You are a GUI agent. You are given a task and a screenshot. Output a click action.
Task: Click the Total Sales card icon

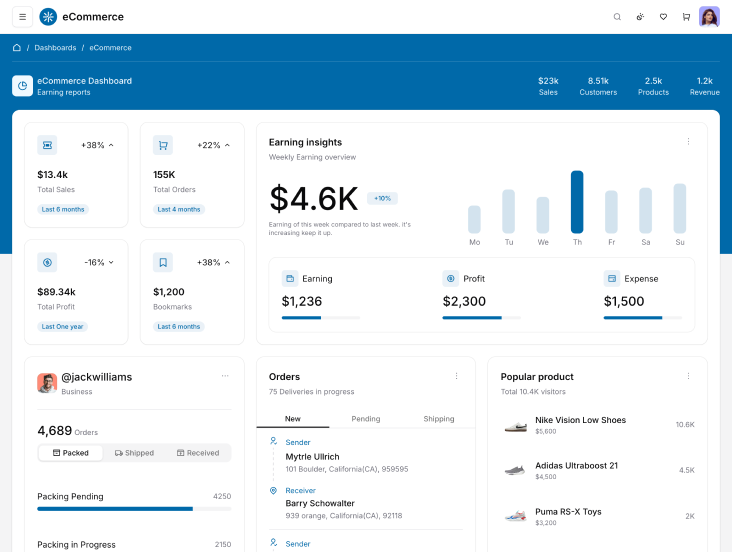coord(47,145)
